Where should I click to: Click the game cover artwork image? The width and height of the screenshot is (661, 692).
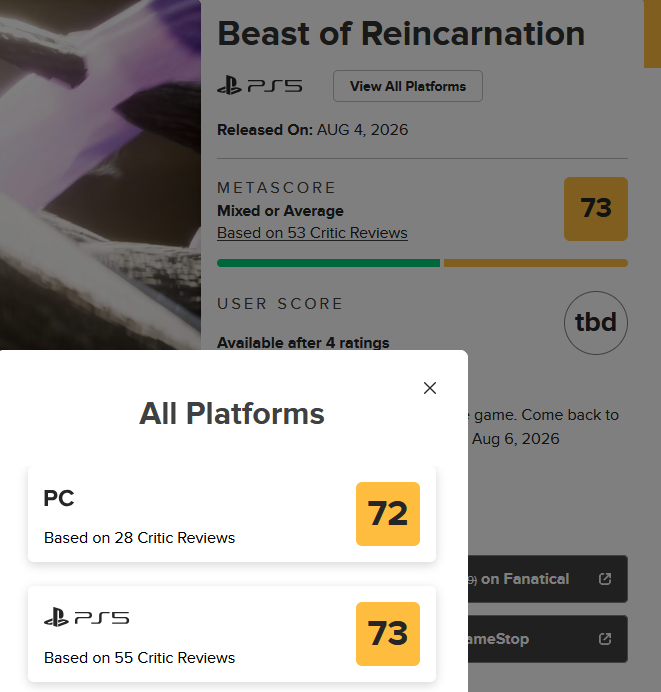(100, 175)
